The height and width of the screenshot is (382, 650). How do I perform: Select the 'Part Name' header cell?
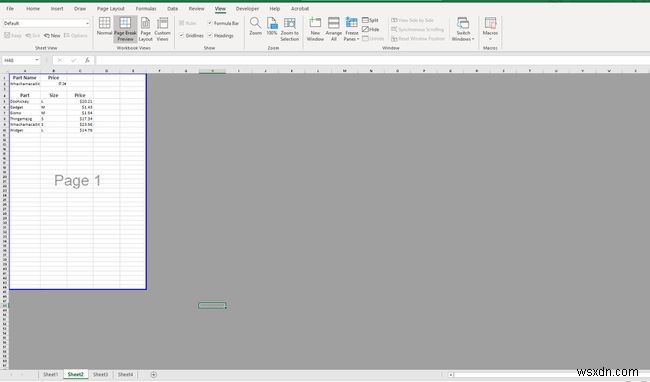(25, 77)
